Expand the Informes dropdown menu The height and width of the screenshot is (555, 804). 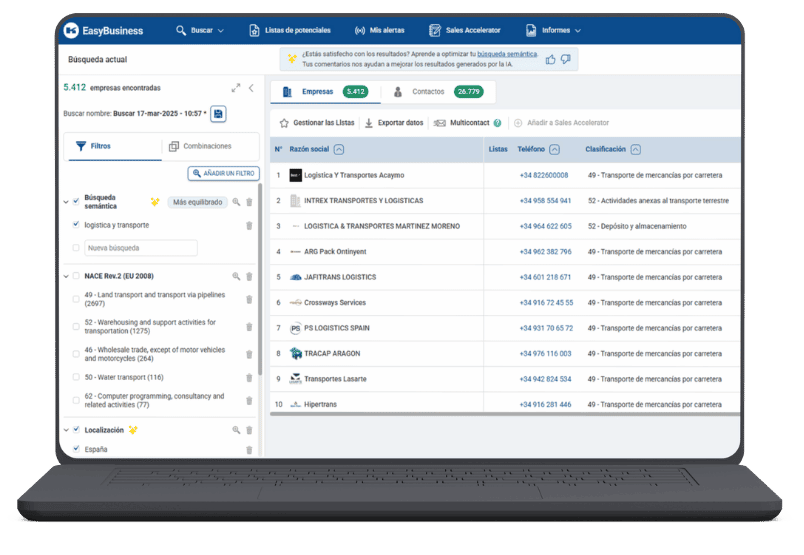[x=553, y=31]
